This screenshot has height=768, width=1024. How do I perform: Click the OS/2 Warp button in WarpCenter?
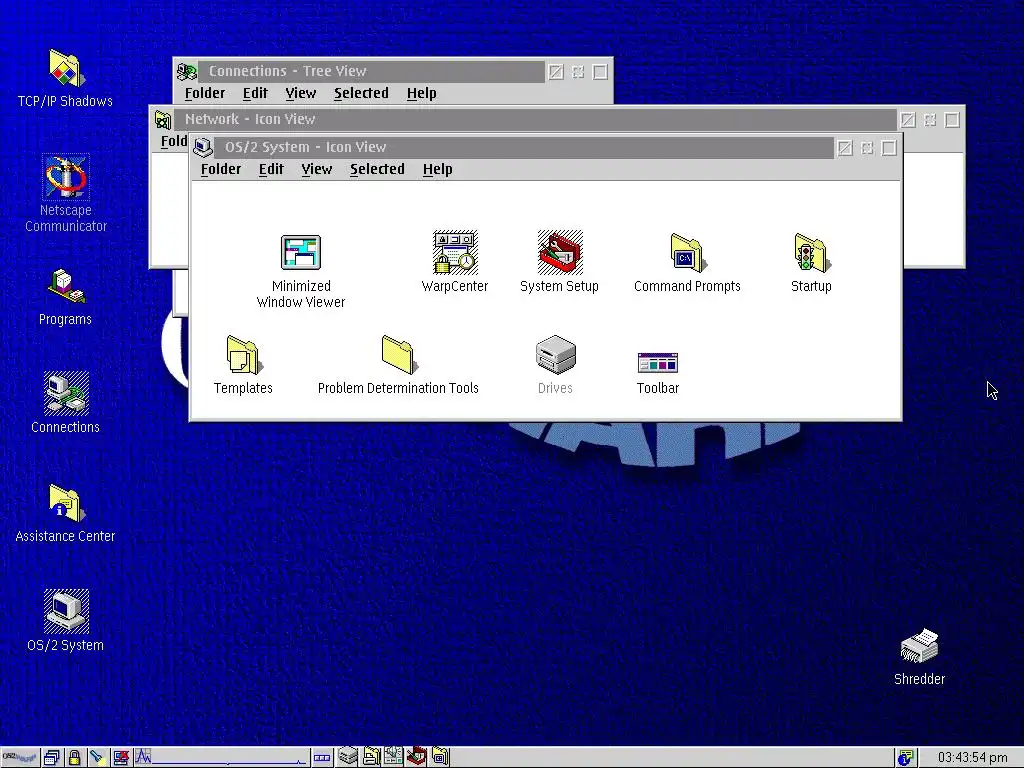[x=19, y=758]
